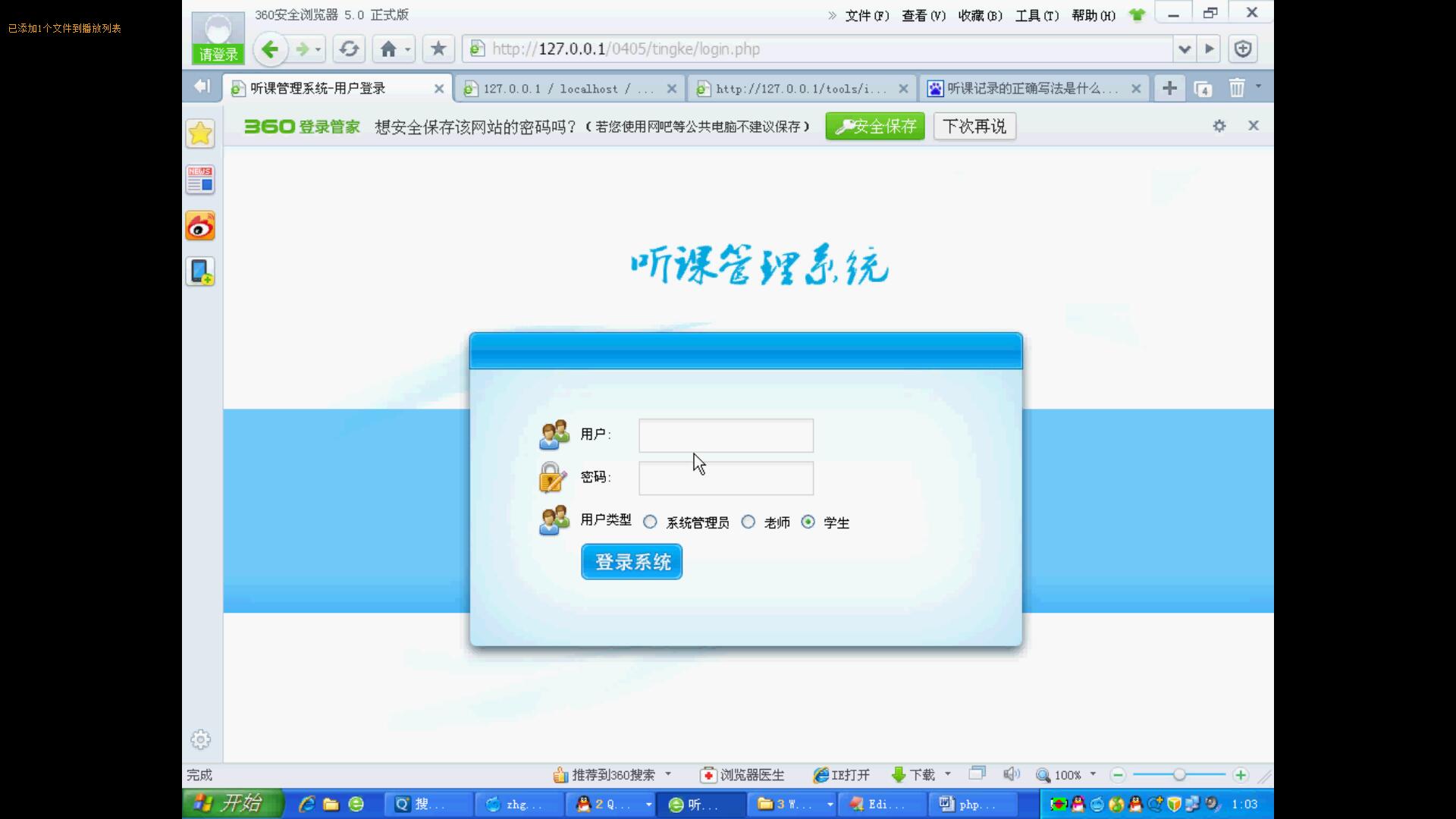
Task: Click the 登录系统 button
Action: pos(632,562)
